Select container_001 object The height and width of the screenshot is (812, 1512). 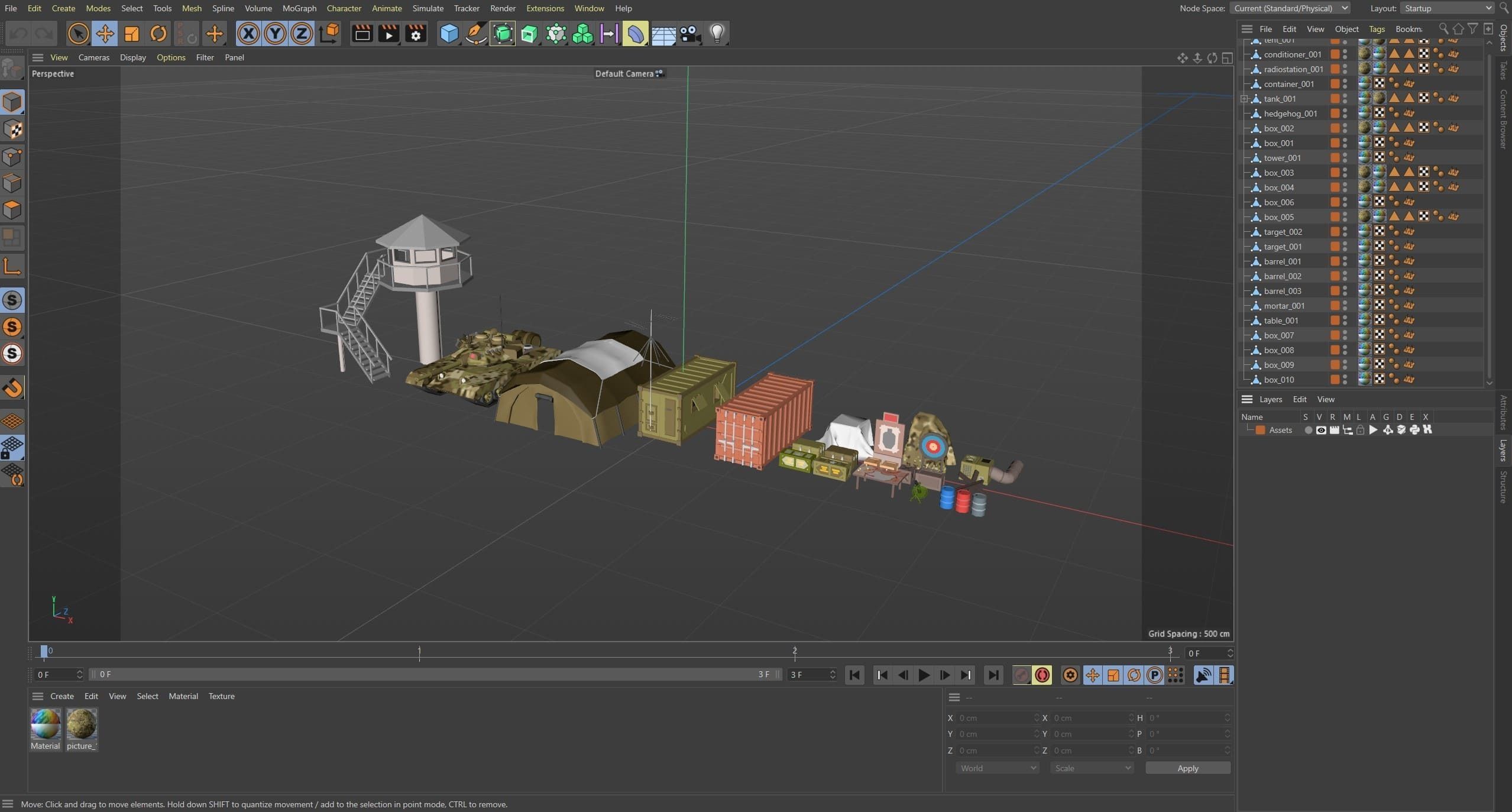[x=1288, y=84]
